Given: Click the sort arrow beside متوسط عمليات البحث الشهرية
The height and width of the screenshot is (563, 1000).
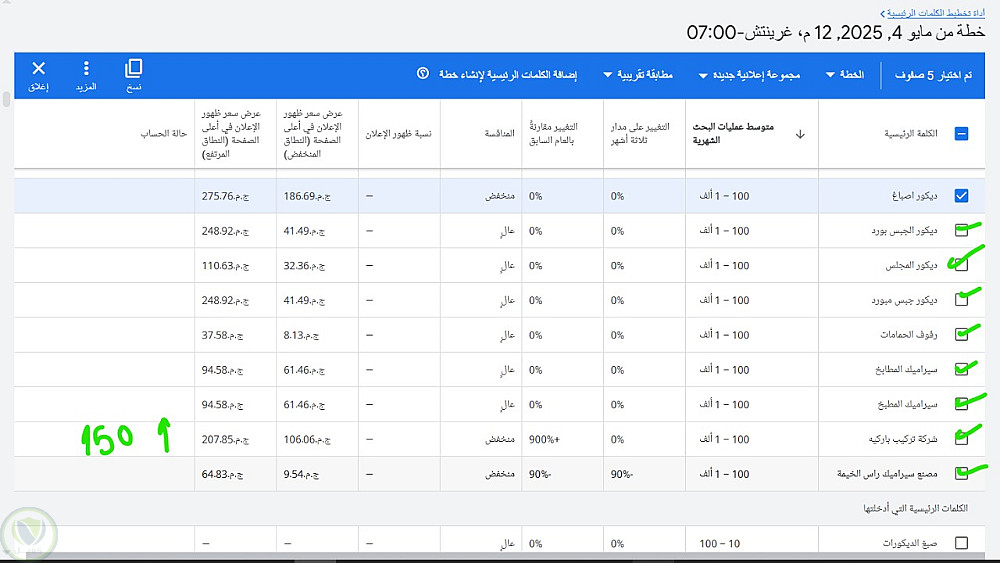Looking at the screenshot, I should pyautogui.click(x=800, y=134).
